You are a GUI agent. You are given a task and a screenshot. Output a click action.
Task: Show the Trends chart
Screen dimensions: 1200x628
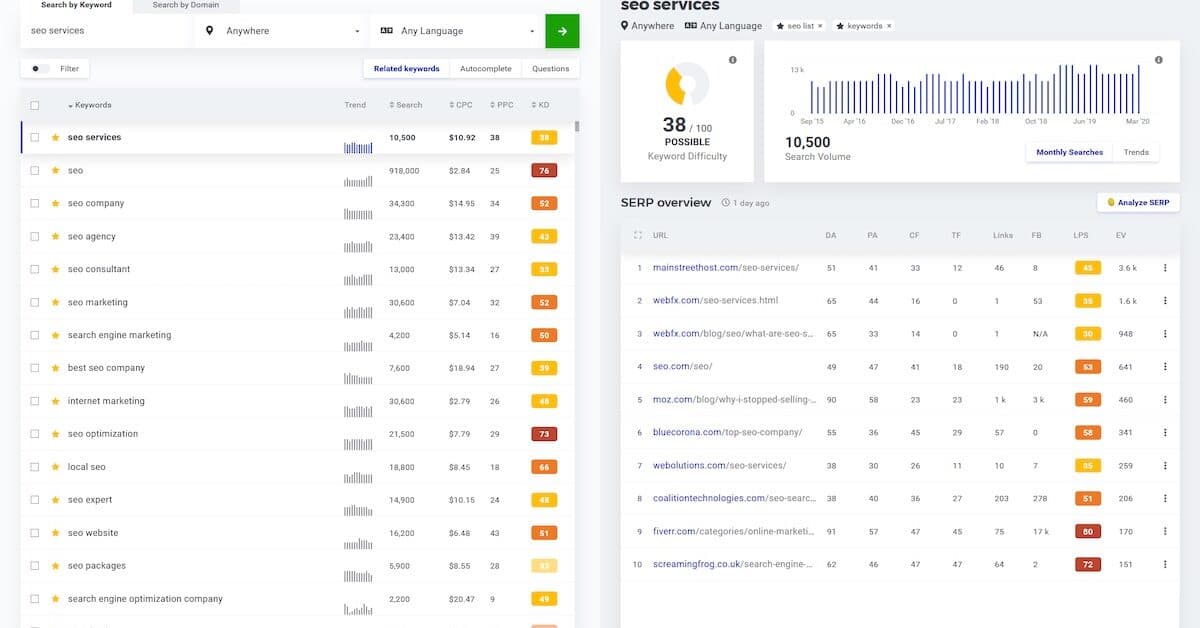click(1136, 152)
